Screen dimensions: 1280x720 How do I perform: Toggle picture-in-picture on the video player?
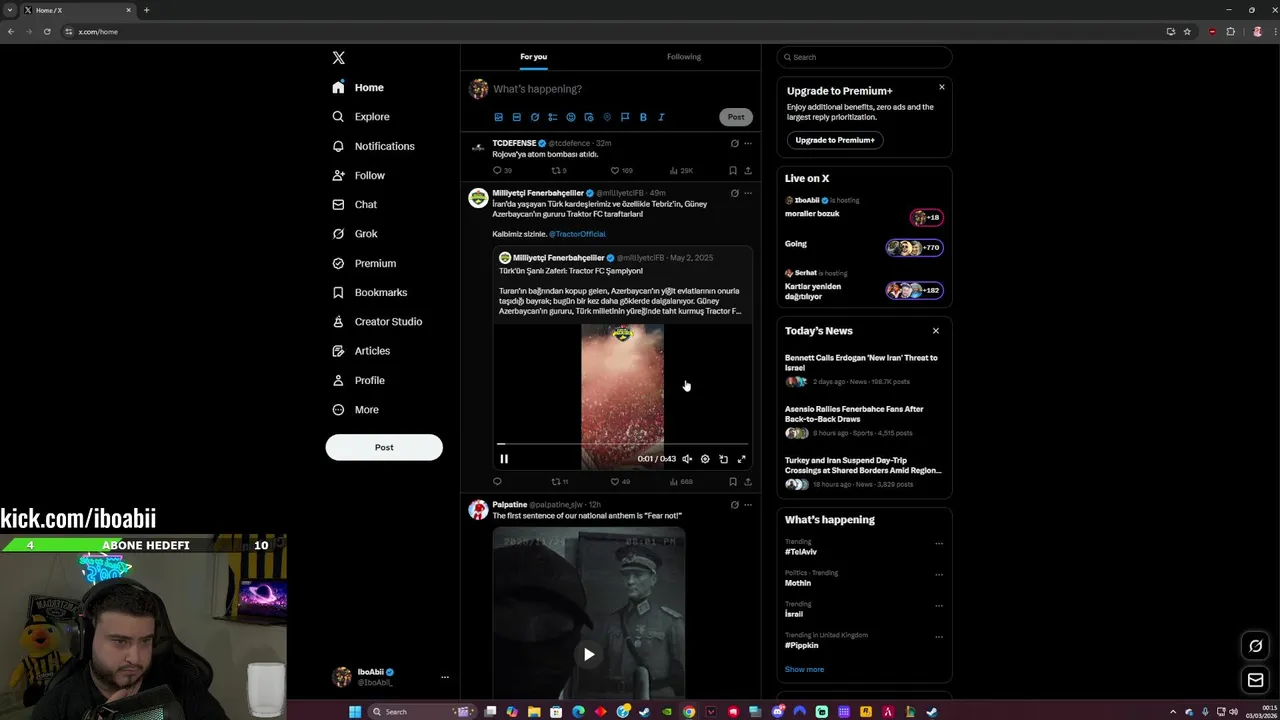pos(724,459)
